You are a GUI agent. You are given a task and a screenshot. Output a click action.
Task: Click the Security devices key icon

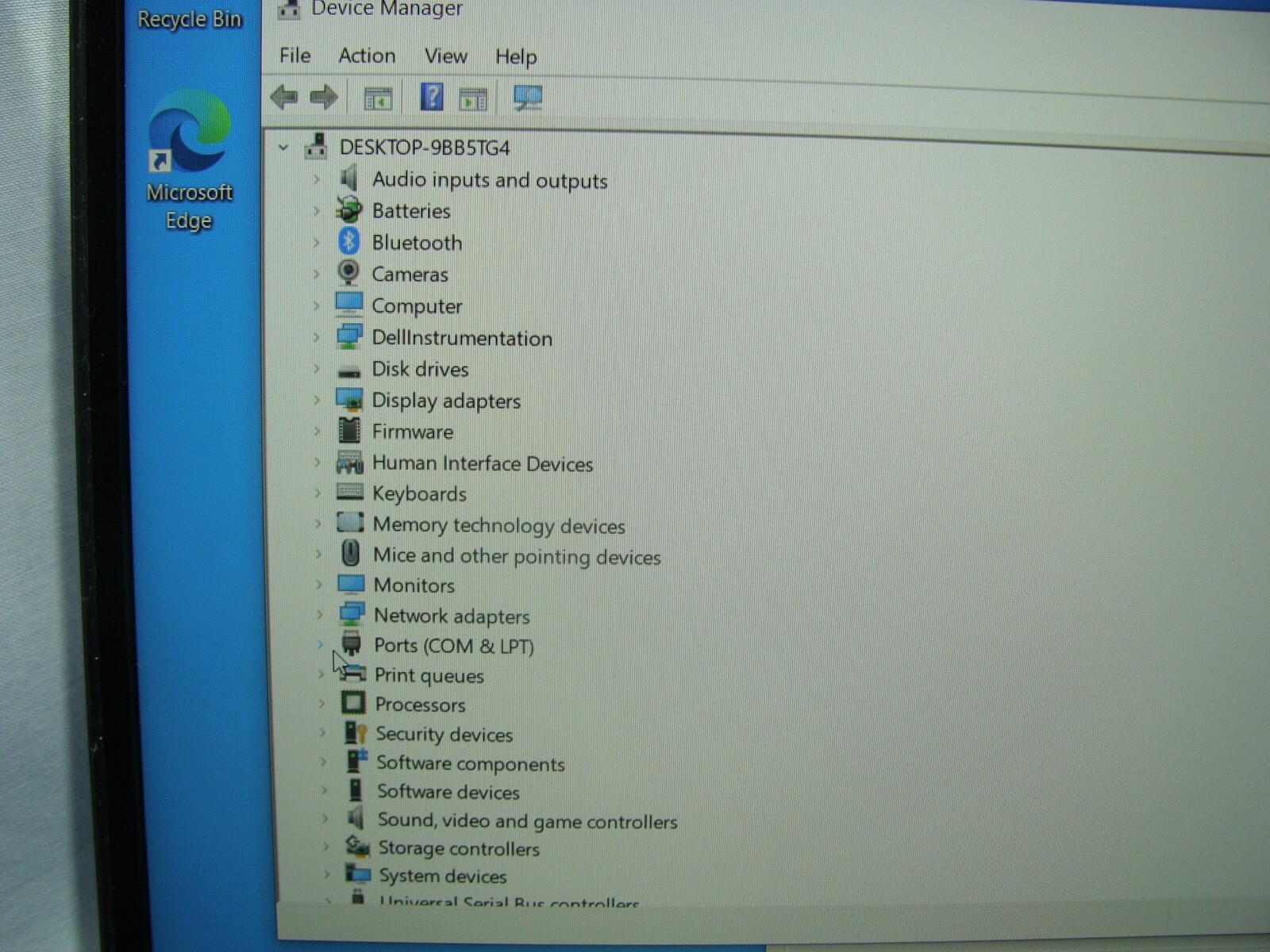(355, 732)
